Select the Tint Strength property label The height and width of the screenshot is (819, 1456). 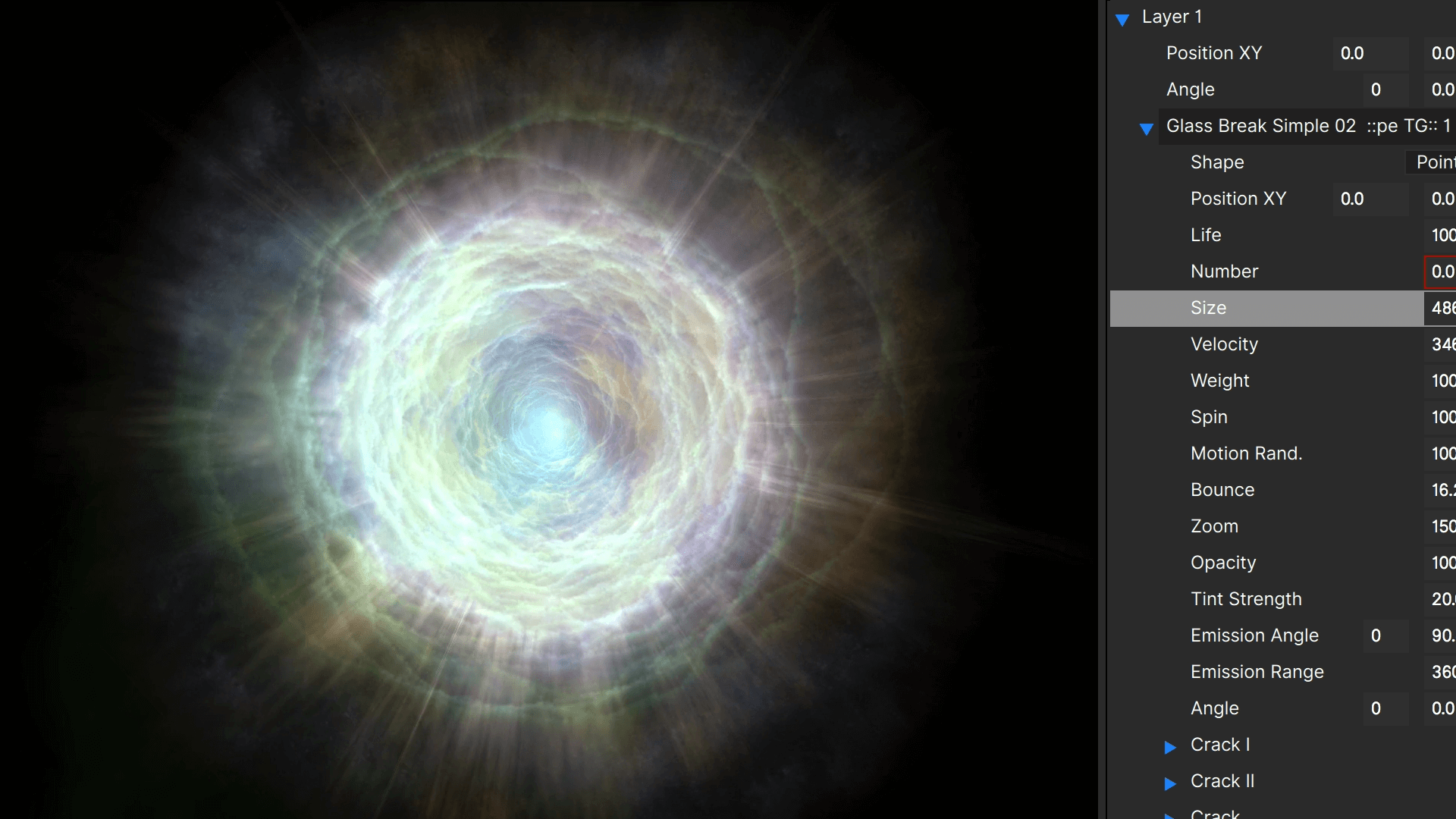(x=1246, y=599)
